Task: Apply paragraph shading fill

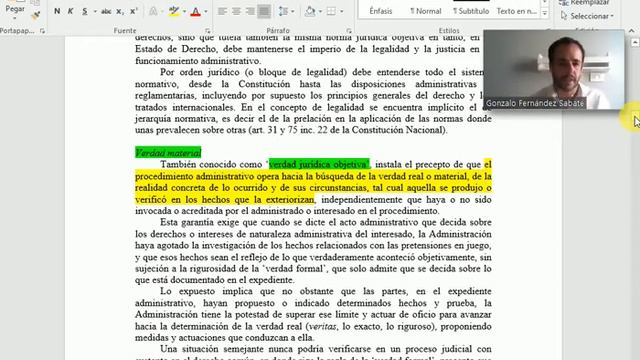Action: [310, 11]
